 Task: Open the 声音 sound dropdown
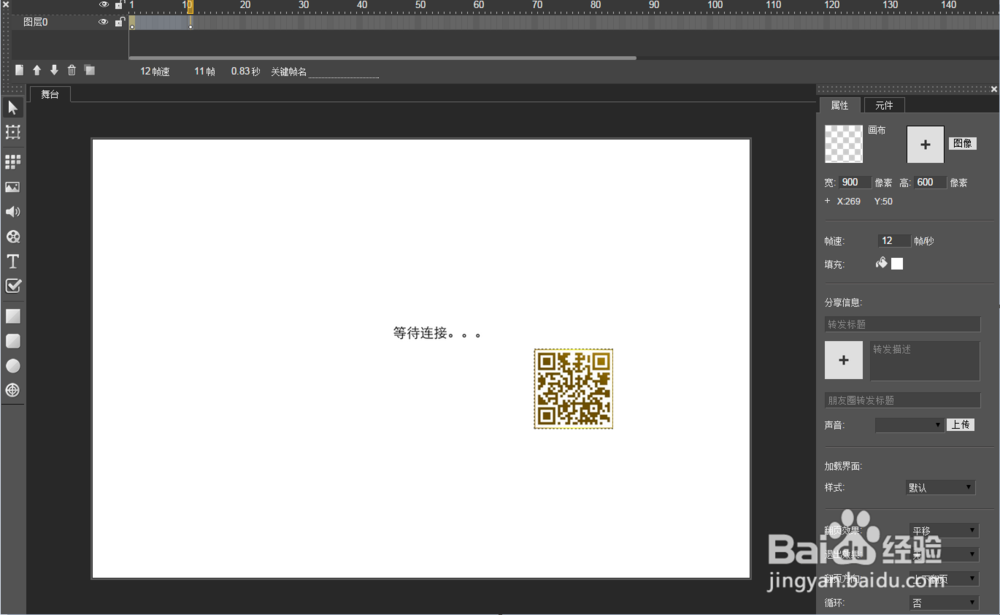908,424
